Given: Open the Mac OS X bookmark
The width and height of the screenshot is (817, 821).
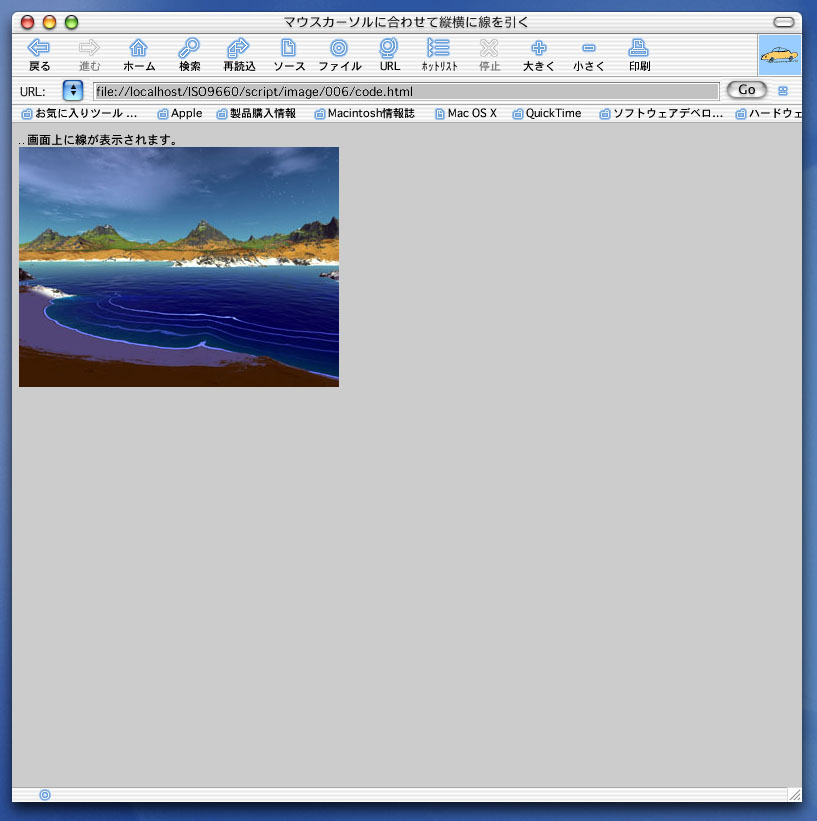Looking at the screenshot, I should [466, 113].
